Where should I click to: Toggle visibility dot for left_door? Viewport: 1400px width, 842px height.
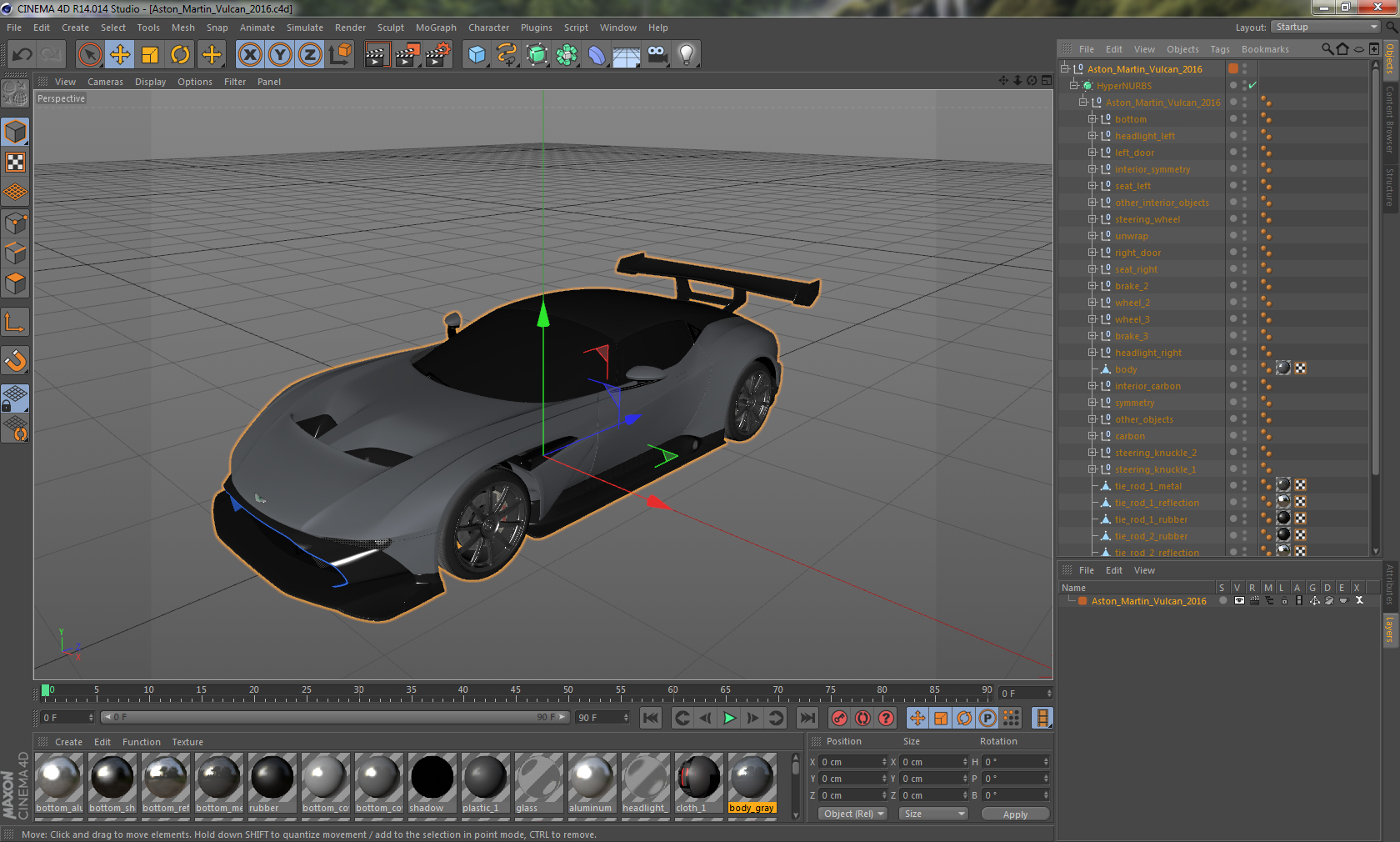tap(1233, 152)
